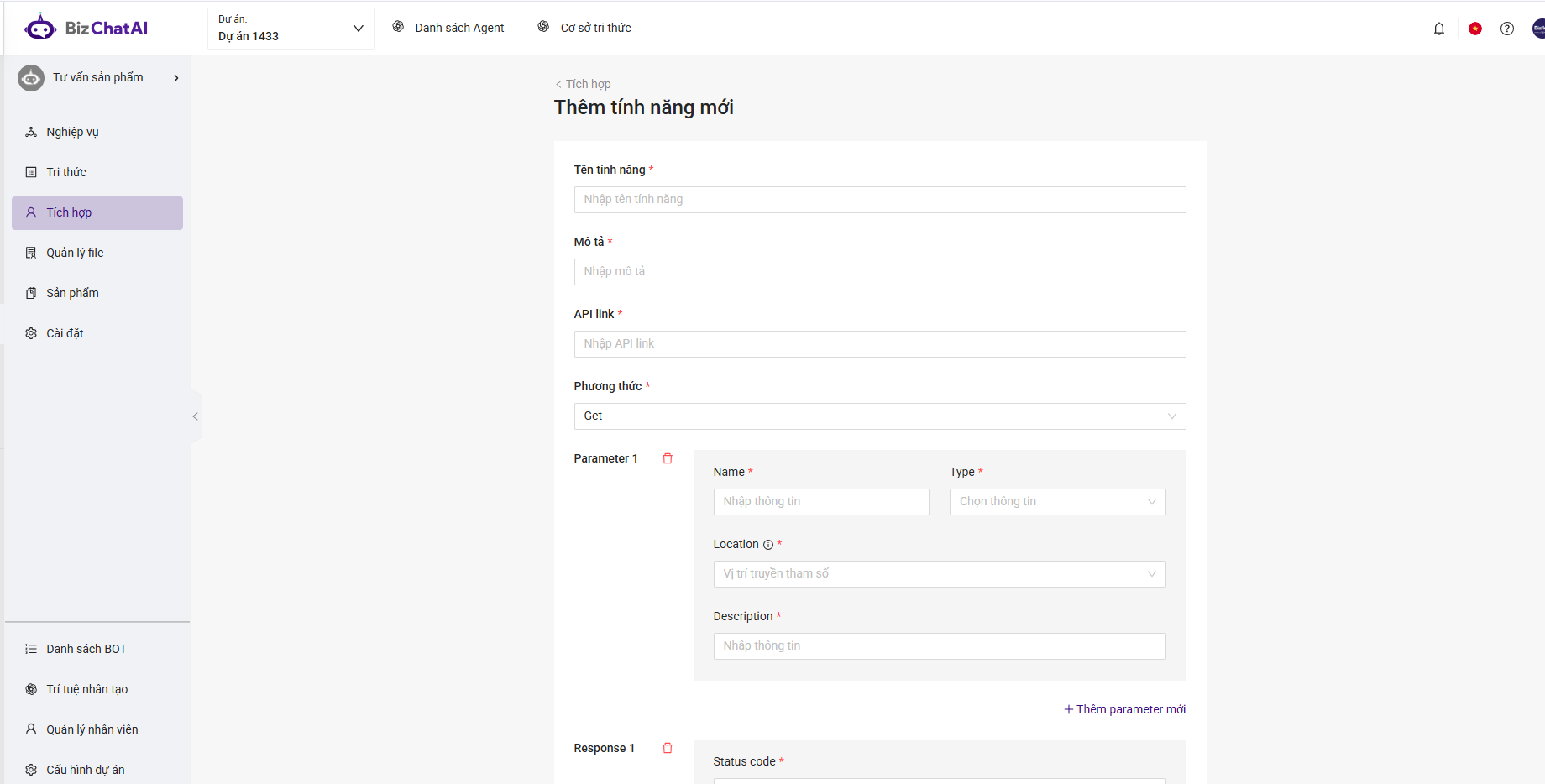Open Cài đặt in the sidebar
The image size is (1545, 784).
point(97,333)
